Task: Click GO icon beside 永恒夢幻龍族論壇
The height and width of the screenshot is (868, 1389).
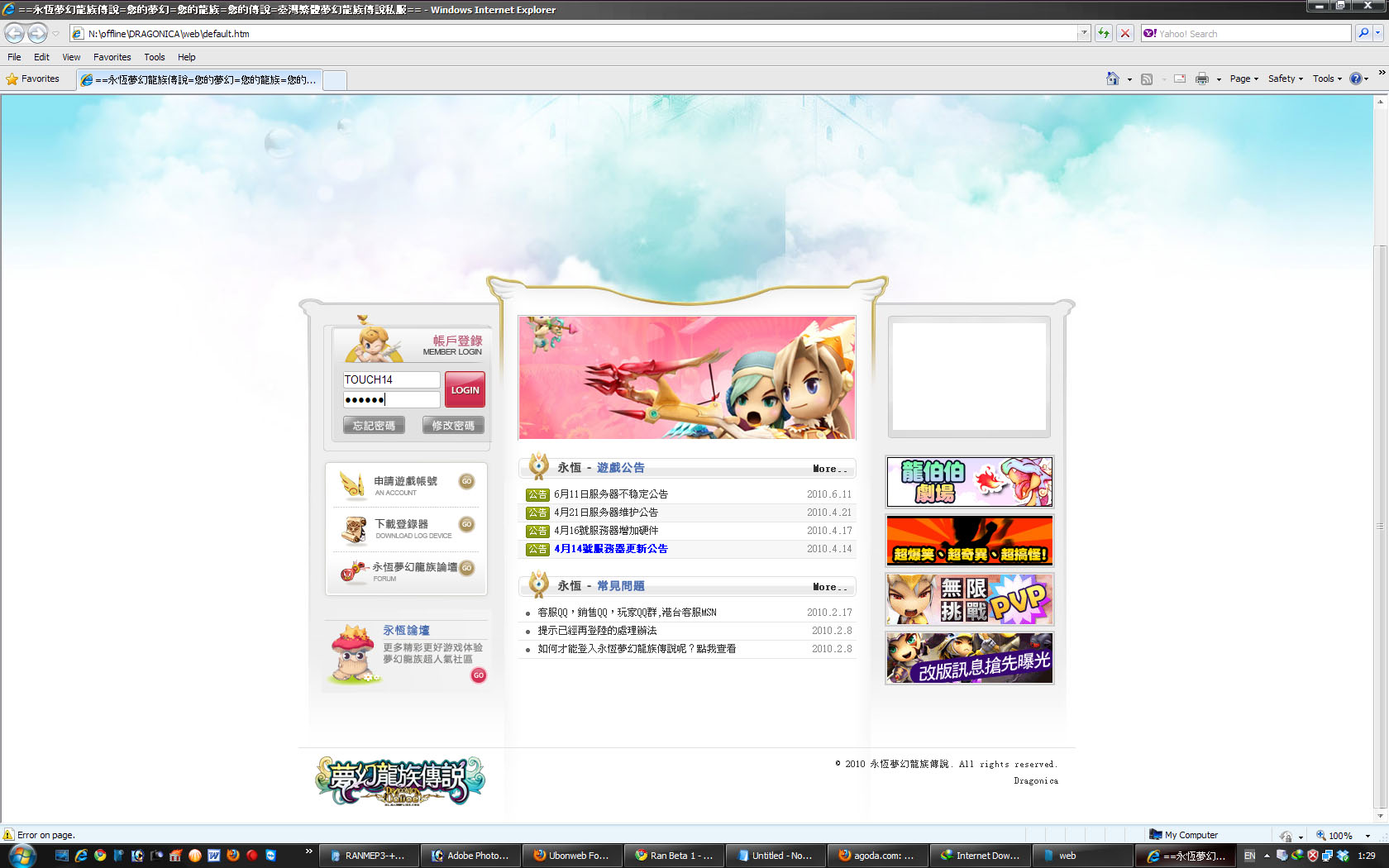Action: tap(467, 567)
